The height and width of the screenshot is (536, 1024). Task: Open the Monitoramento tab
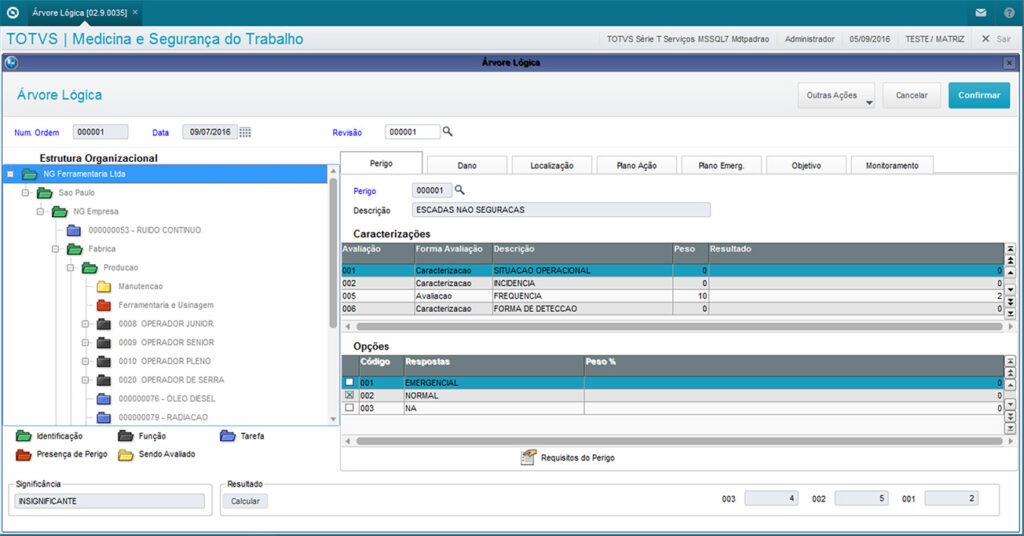tap(892, 166)
